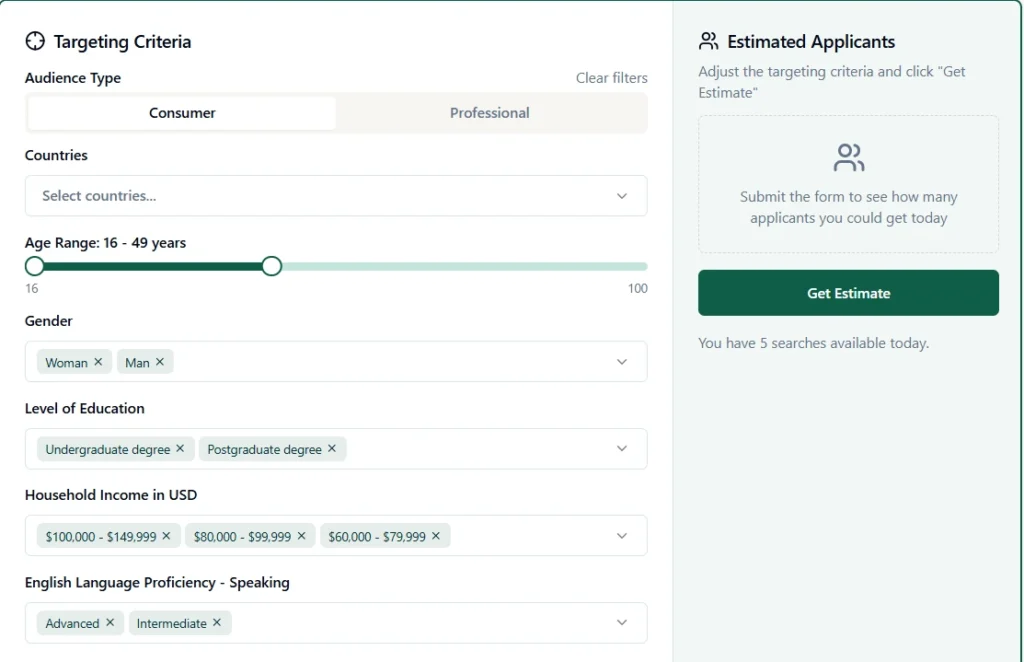Remove the "Woman" gender chip
Screen dimensions: 1024x662
pyautogui.click(x=97, y=362)
